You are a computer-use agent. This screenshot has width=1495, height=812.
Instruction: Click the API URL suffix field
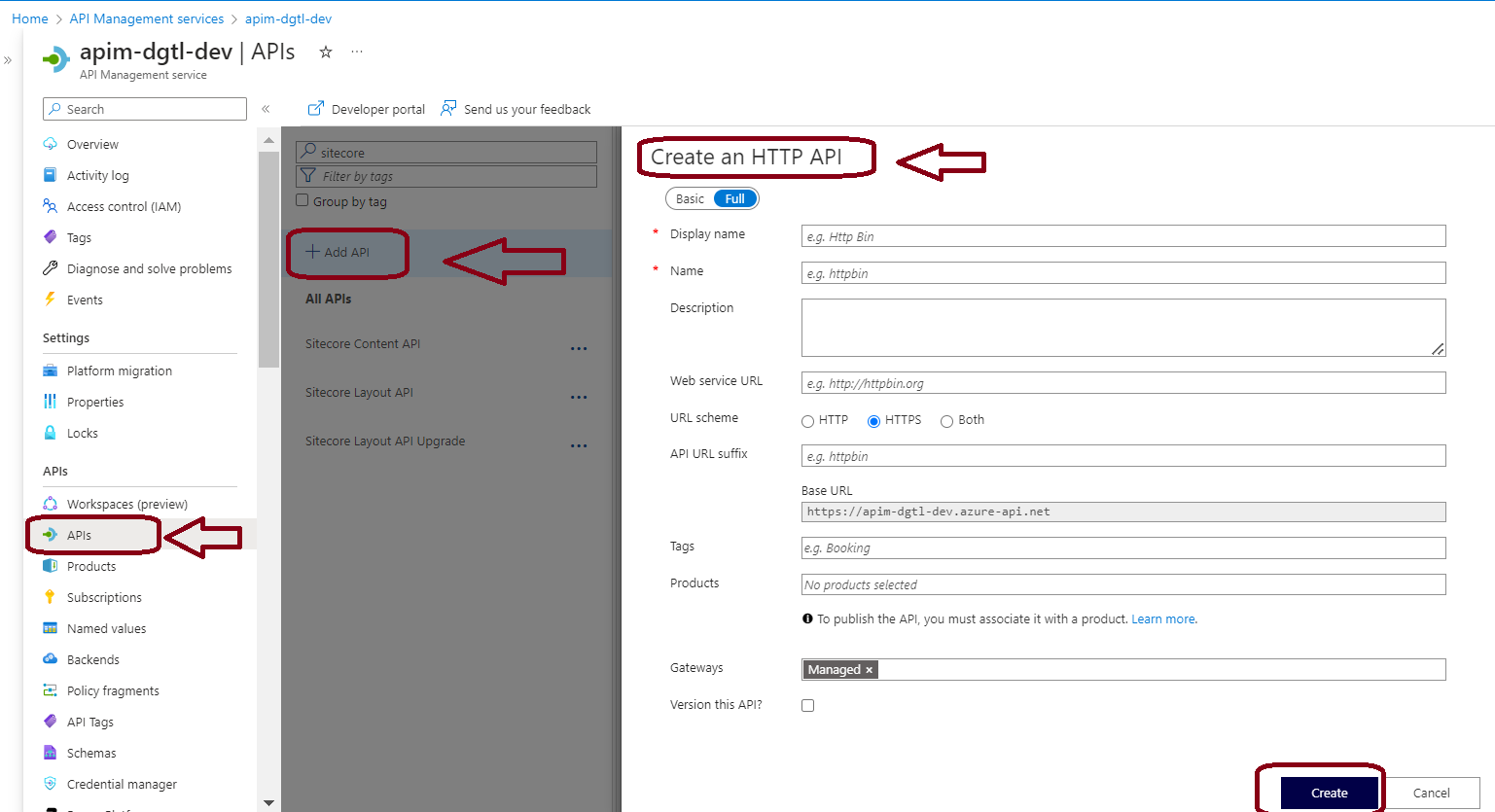tap(1123, 456)
